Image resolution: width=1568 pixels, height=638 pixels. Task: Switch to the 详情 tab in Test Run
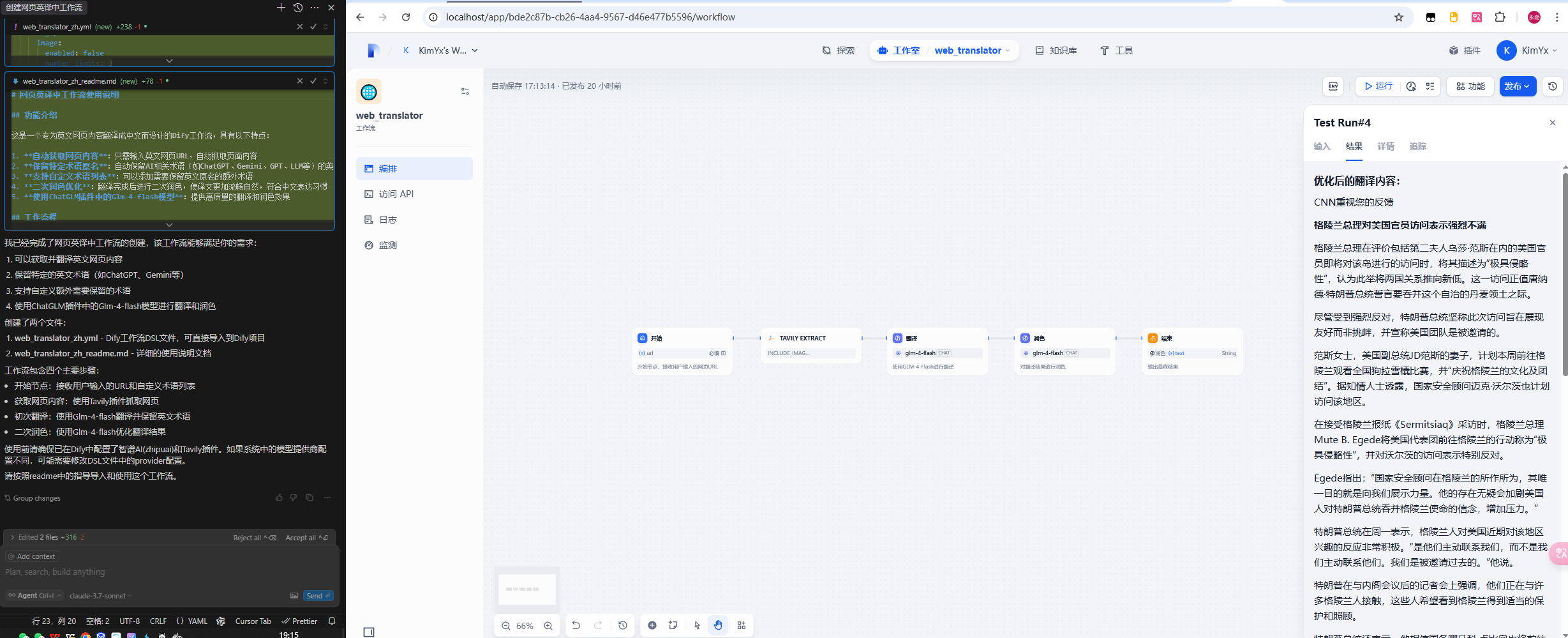[1385, 146]
